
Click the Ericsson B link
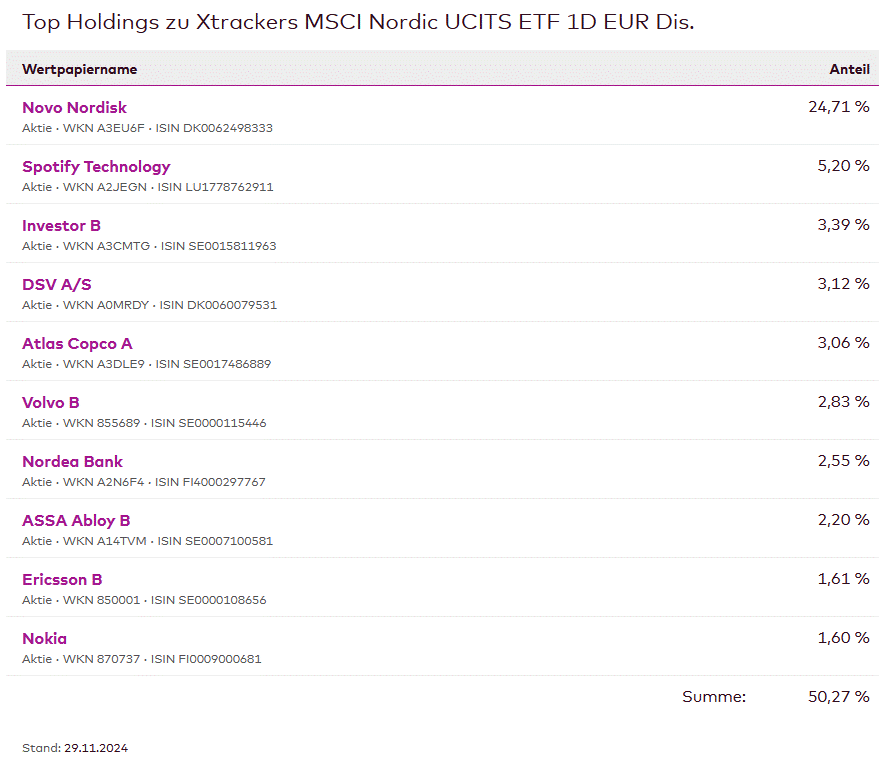[62, 579]
